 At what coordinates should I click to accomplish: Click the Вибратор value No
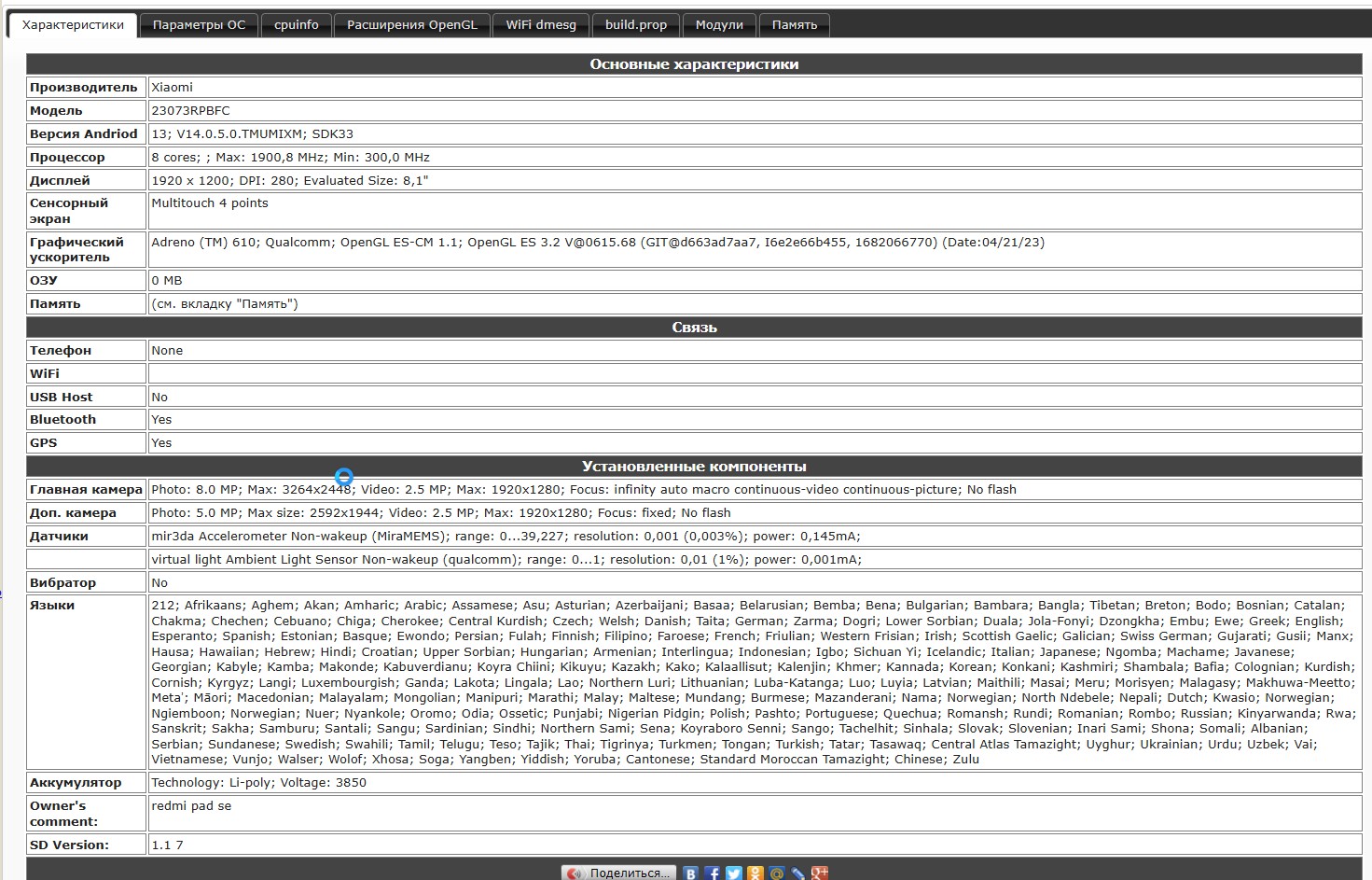click(159, 582)
